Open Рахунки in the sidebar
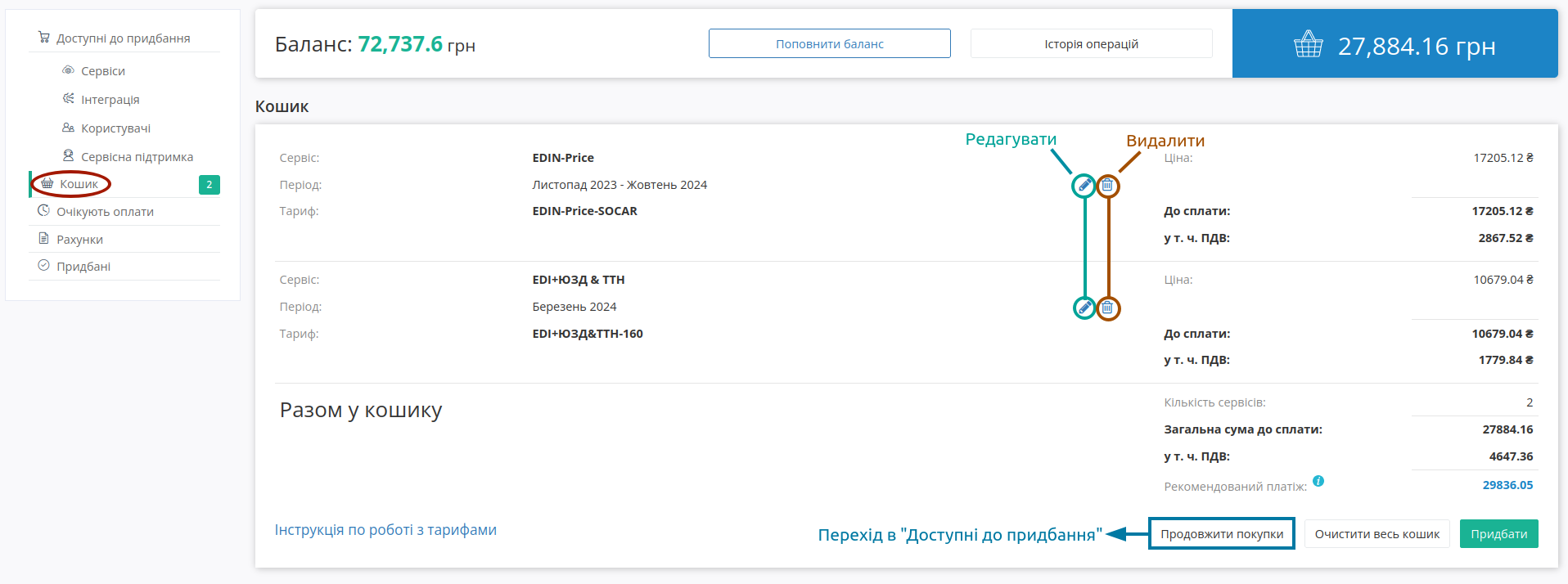This screenshot has height=584, width=1568. pyautogui.click(x=79, y=240)
